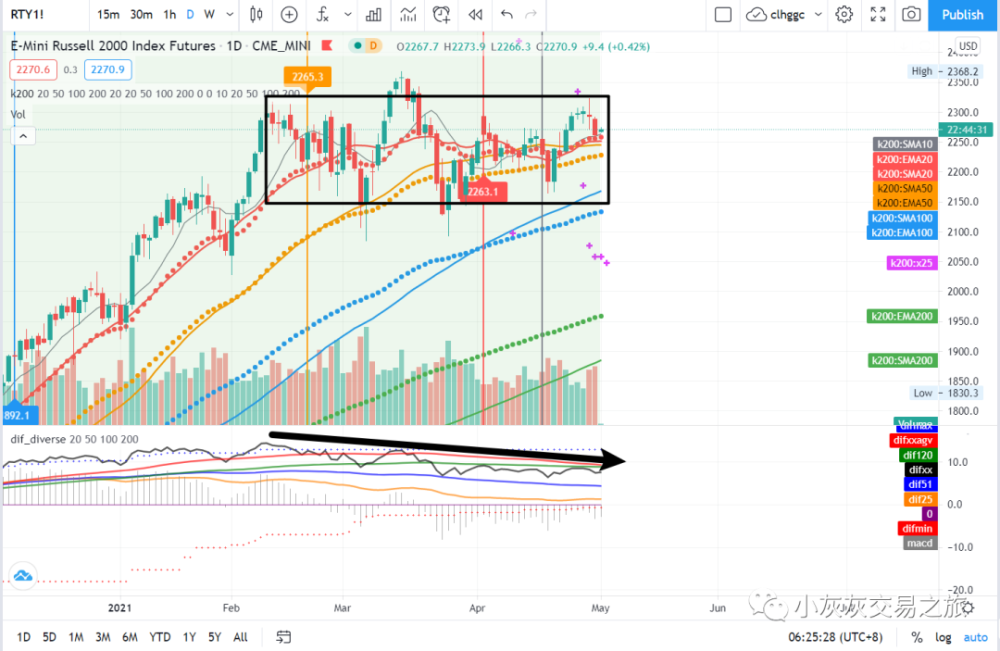The width and height of the screenshot is (1000, 651).
Task: Open the time axis settings gear
Action: [968, 608]
